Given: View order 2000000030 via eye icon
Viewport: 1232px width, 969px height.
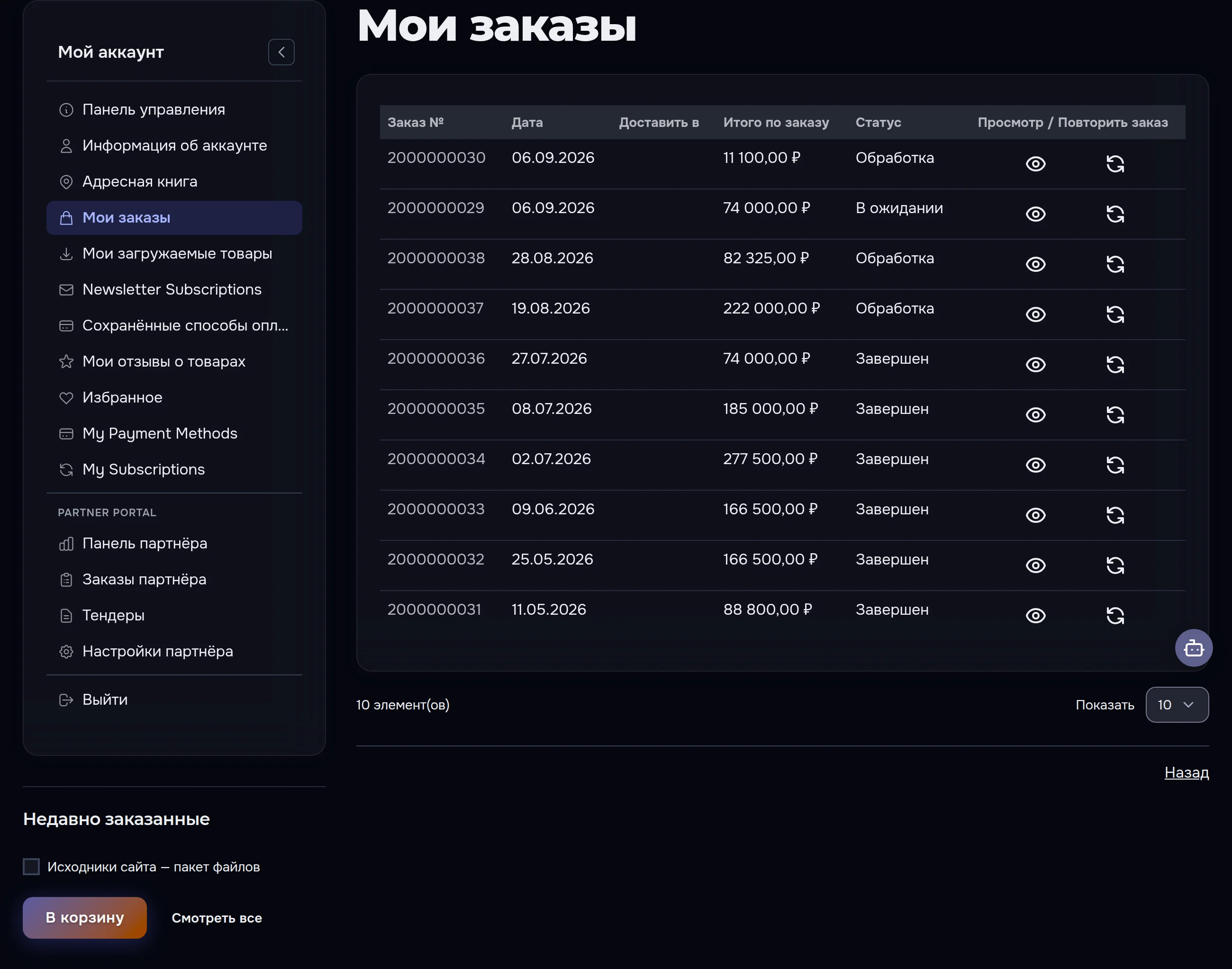Looking at the screenshot, I should pos(1036,164).
